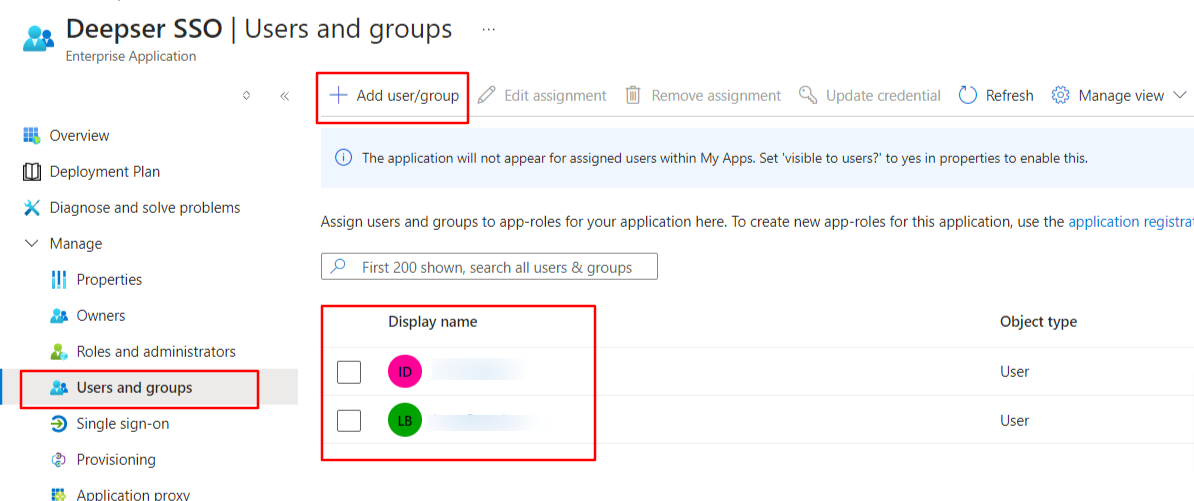This screenshot has height=501, width=1194.
Task: Click the search all users & groups field
Action: pyautogui.click(x=490, y=267)
